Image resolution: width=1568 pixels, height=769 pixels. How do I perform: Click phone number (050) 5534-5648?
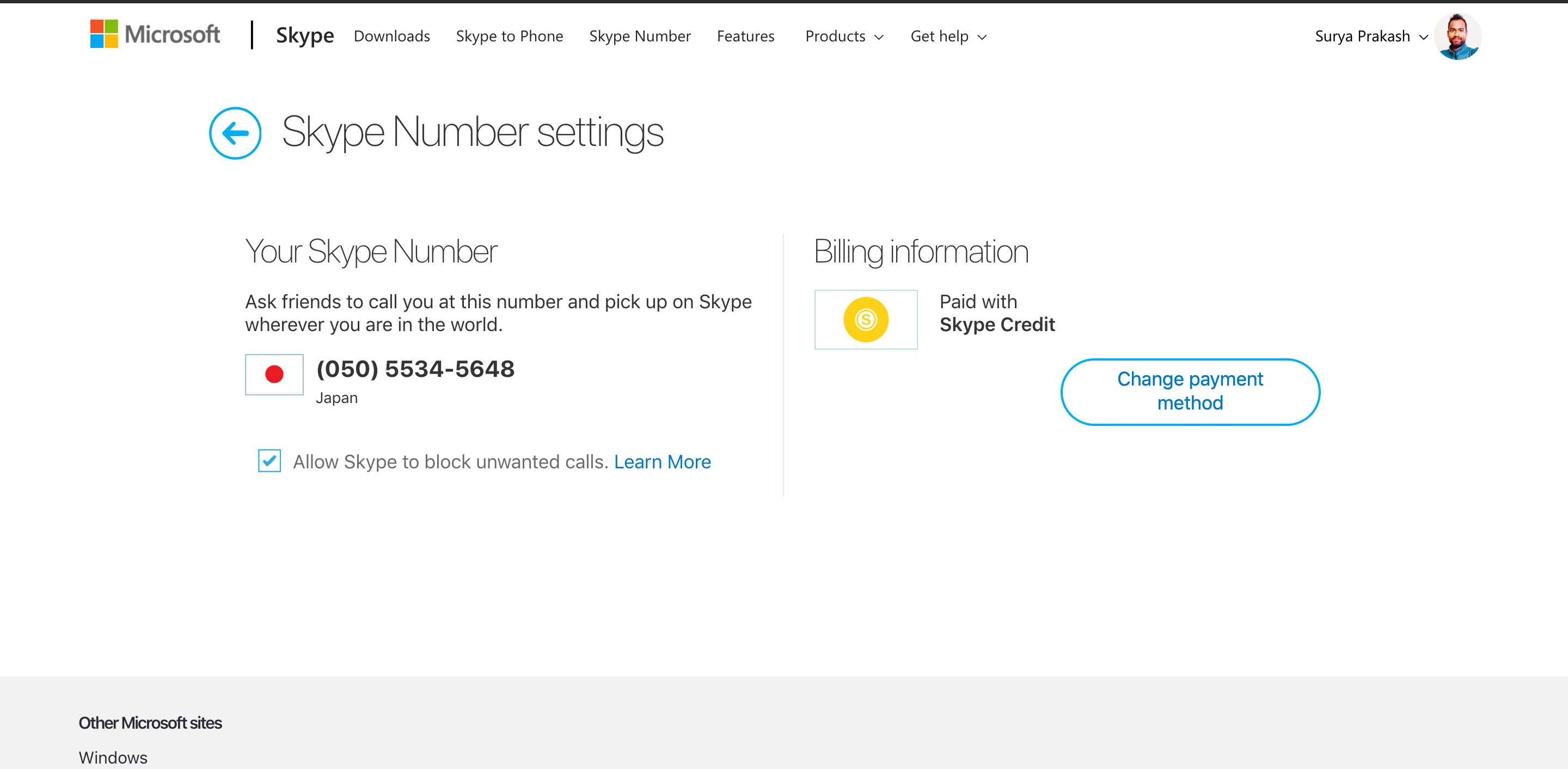pos(415,369)
